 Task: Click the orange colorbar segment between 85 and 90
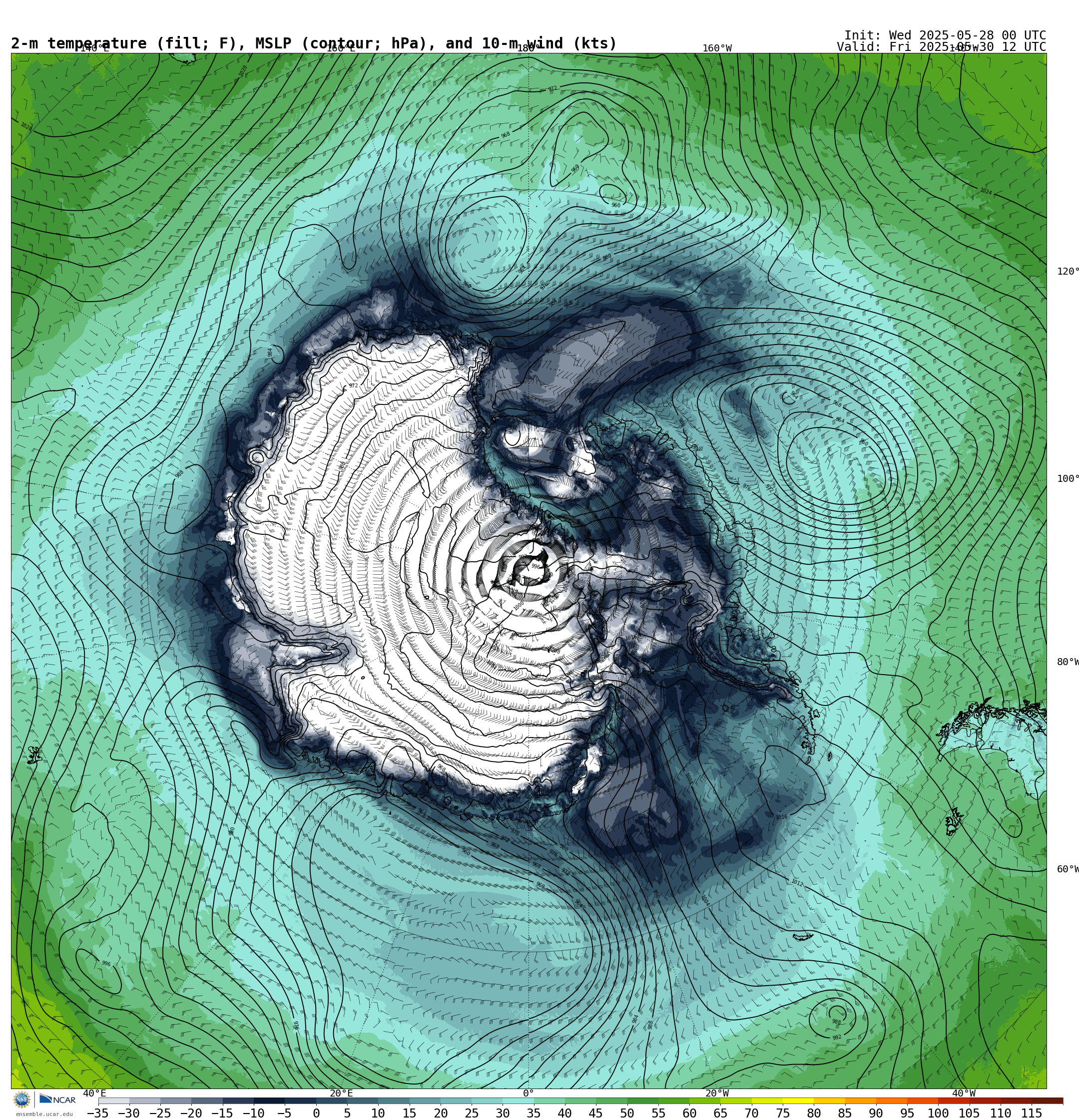[x=860, y=1101]
